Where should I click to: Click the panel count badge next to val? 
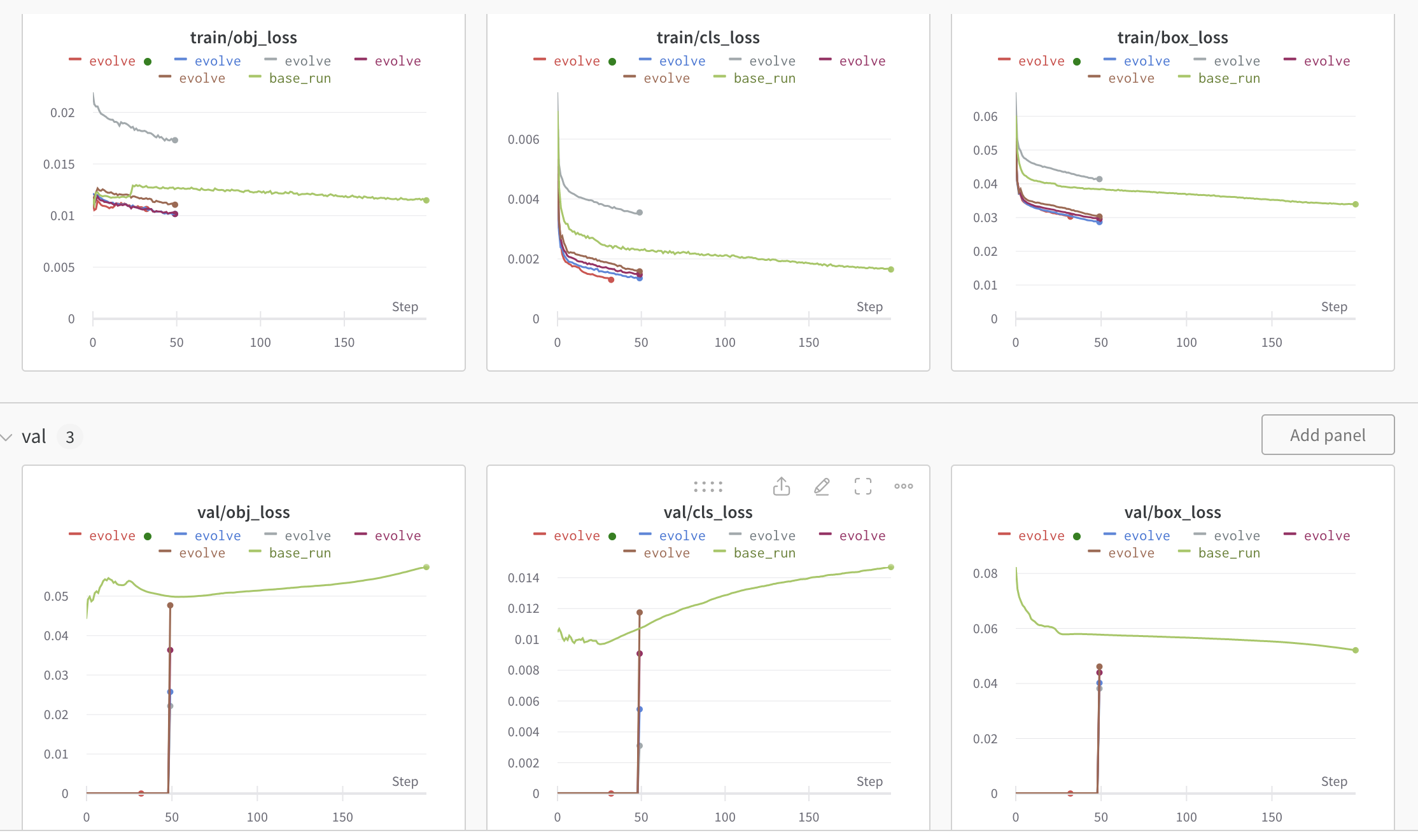[x=70, y=437]
